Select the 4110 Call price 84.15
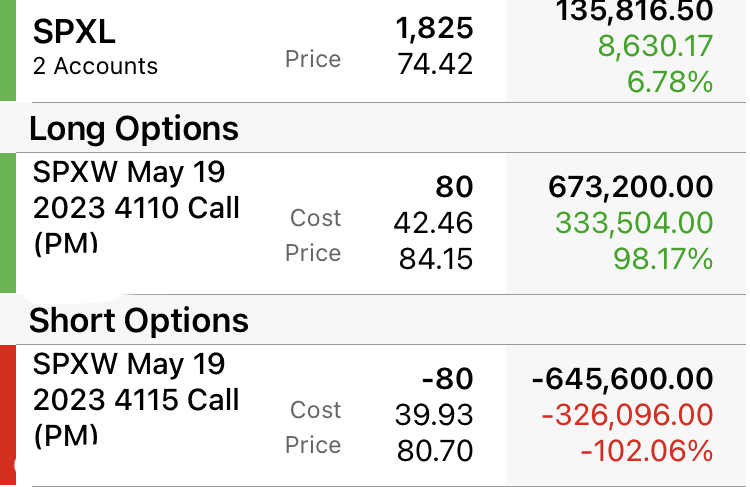 [434, 259]
